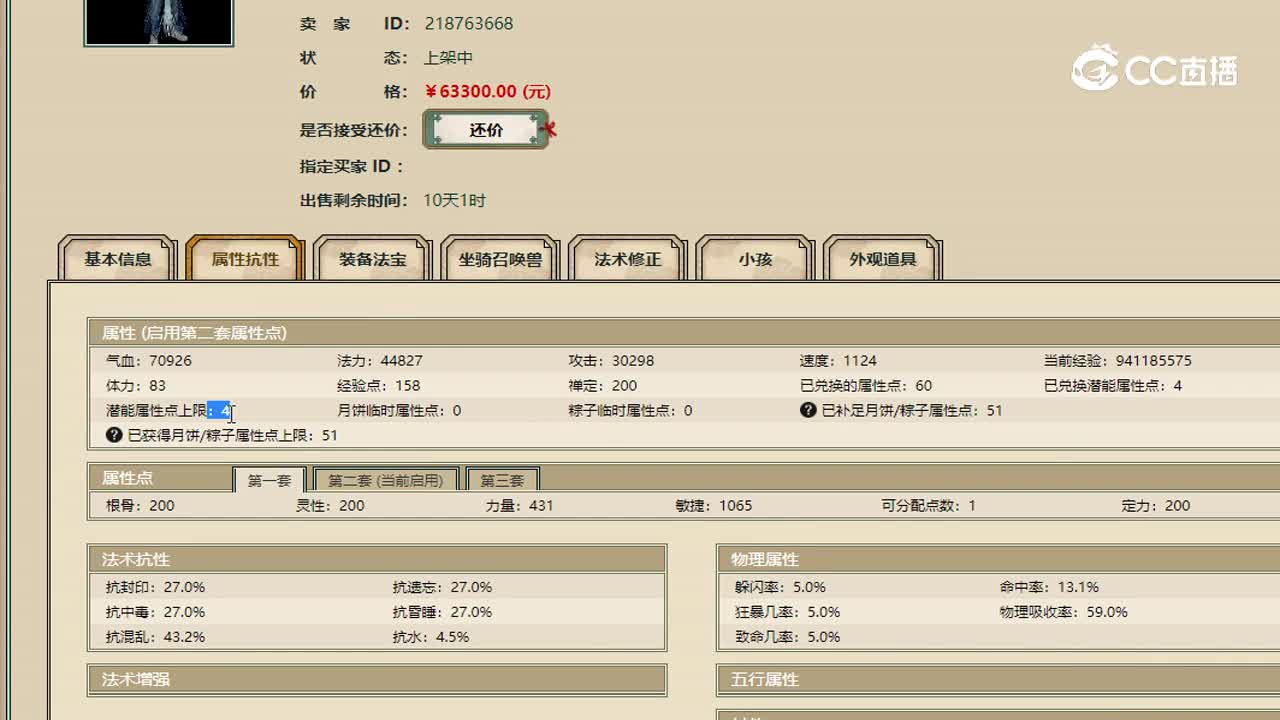Screen dimensions: 1280x720
Task: Click the 攻击: 30298 value
Action: pos(611,360)
